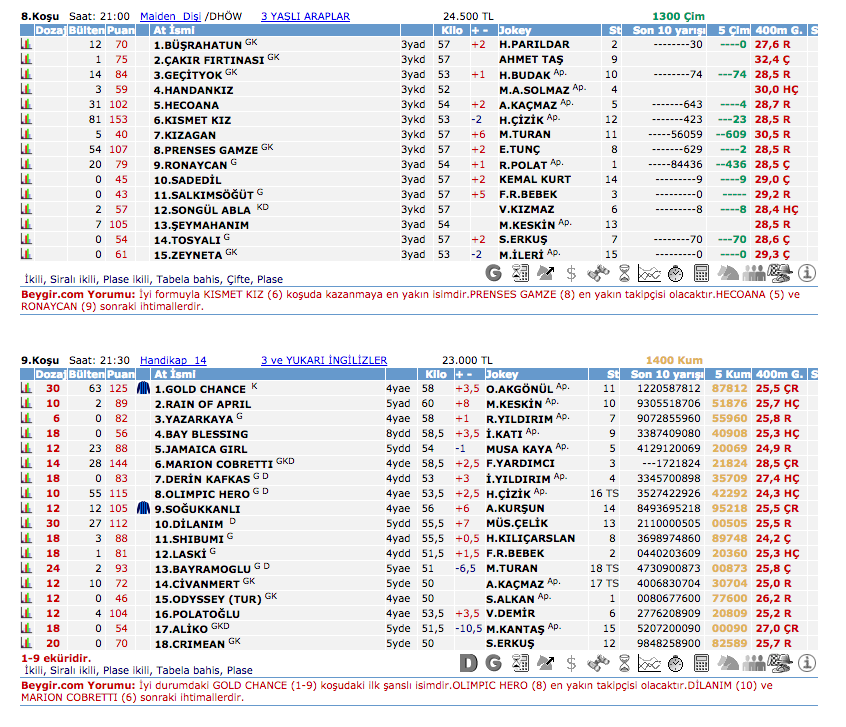Open the 'G' icon under race 8

tap(493, 272)
